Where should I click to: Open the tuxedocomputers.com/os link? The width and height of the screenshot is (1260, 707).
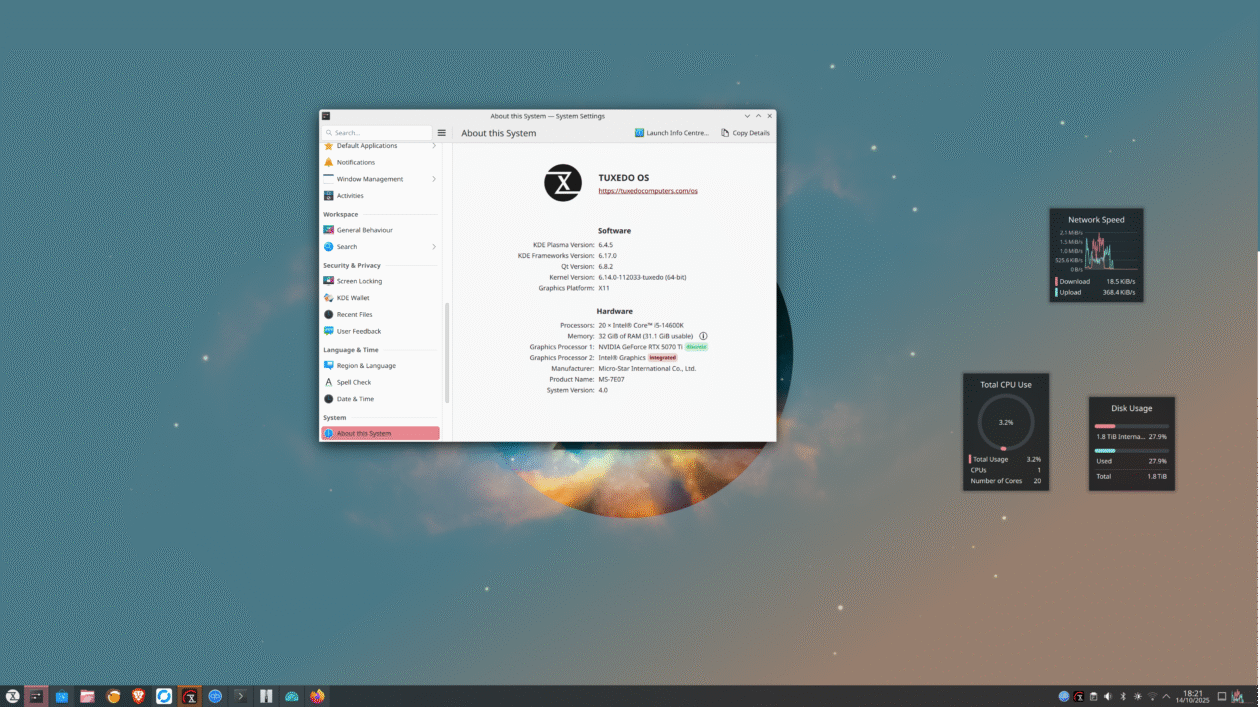648,190
